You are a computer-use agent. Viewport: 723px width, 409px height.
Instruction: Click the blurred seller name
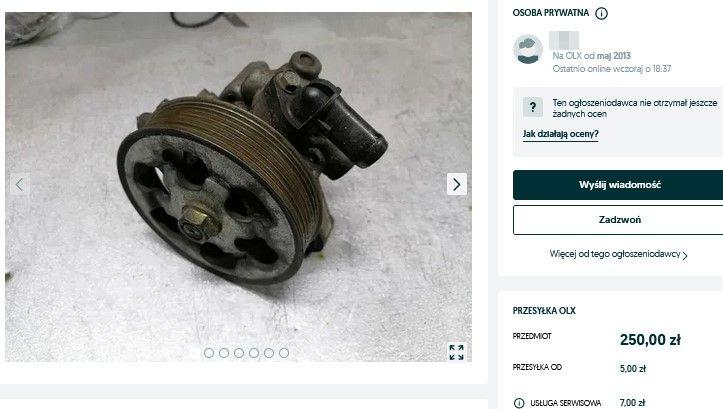564,41
